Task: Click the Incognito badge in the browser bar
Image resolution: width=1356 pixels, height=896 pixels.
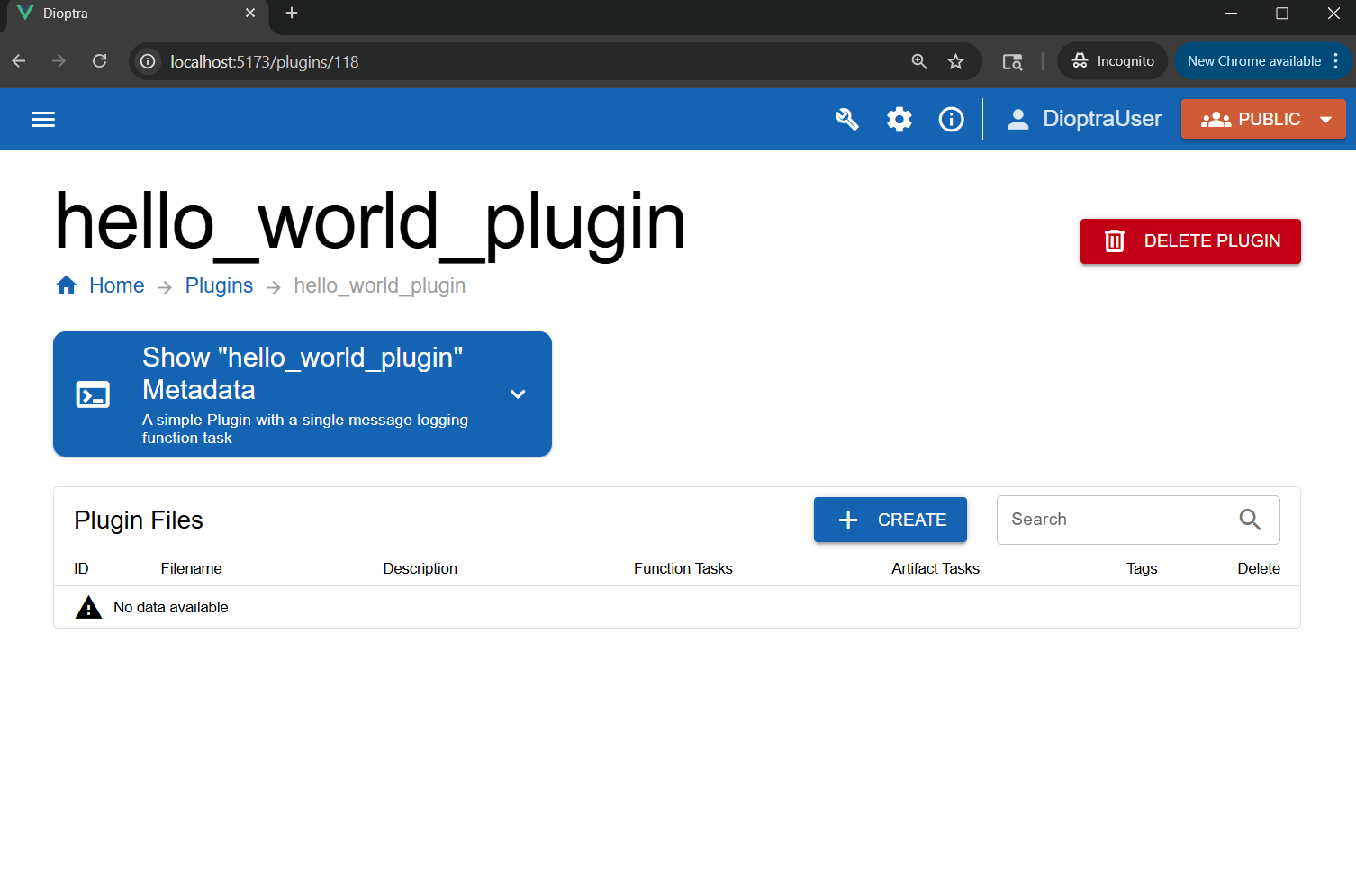Action: [1112, 60]
